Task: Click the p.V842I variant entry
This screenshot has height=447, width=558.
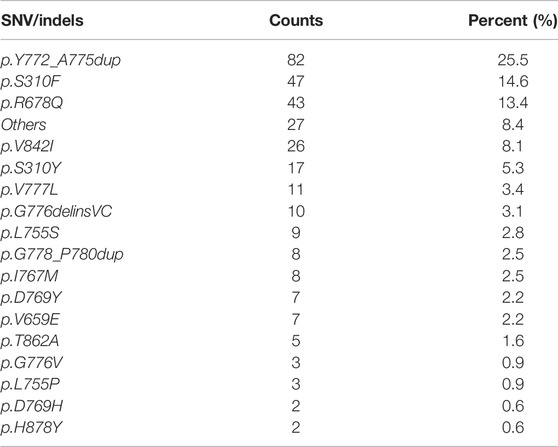Action: (x=27, y=146)
